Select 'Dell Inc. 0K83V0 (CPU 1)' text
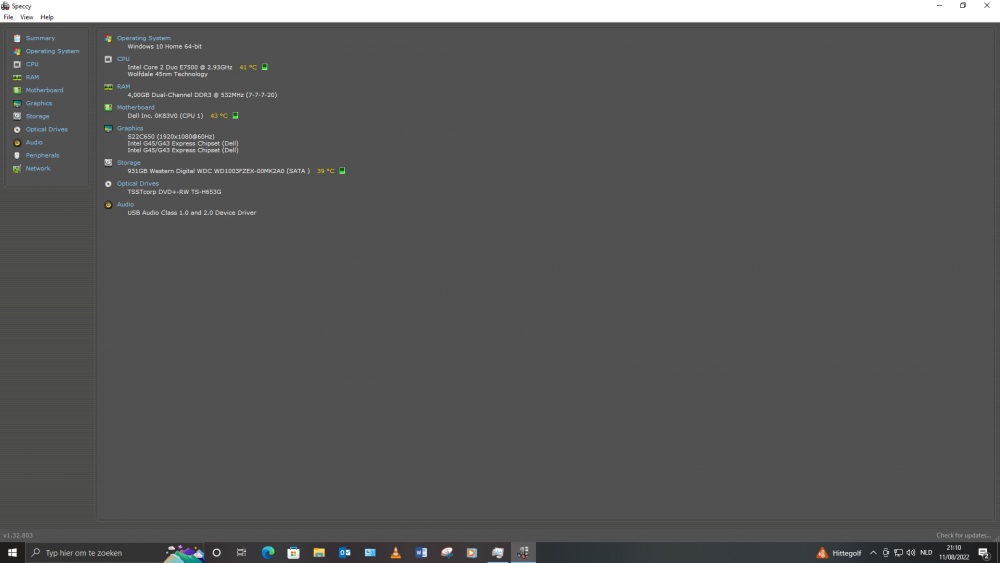The width and height of the screenshot is (1000, 563). point(165,116)
